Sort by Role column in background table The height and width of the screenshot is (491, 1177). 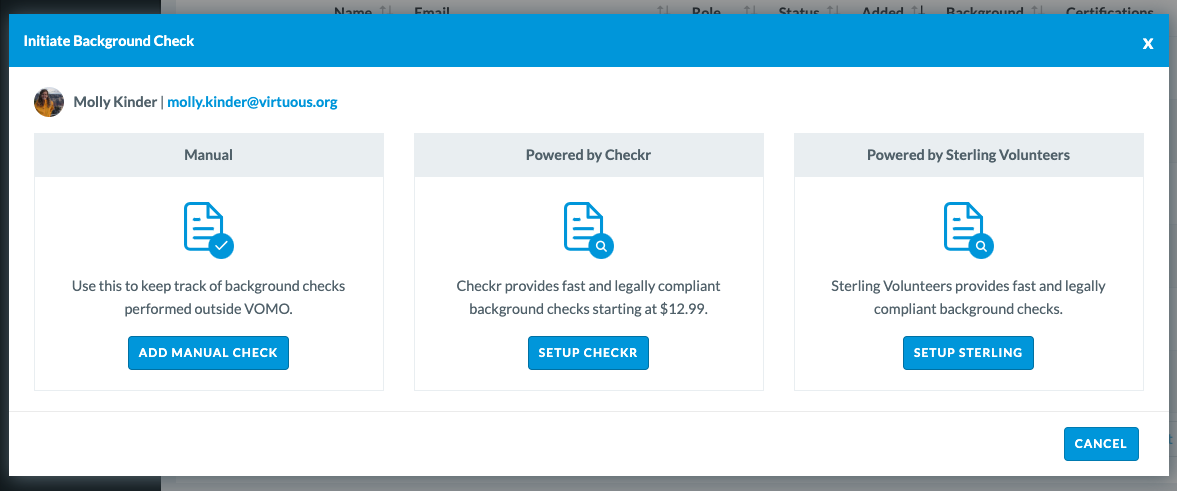[750, 11]
